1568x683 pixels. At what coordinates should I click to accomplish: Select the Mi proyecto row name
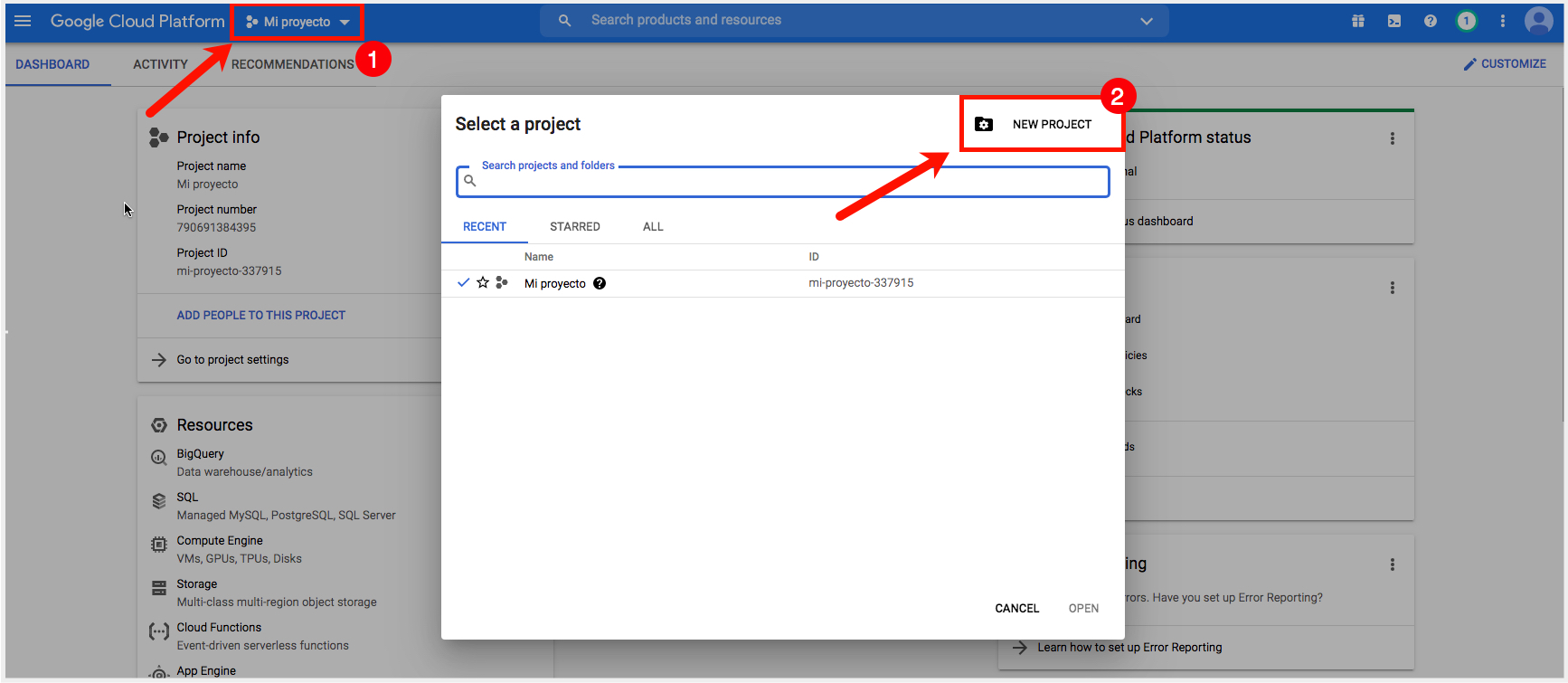(555, 283)
